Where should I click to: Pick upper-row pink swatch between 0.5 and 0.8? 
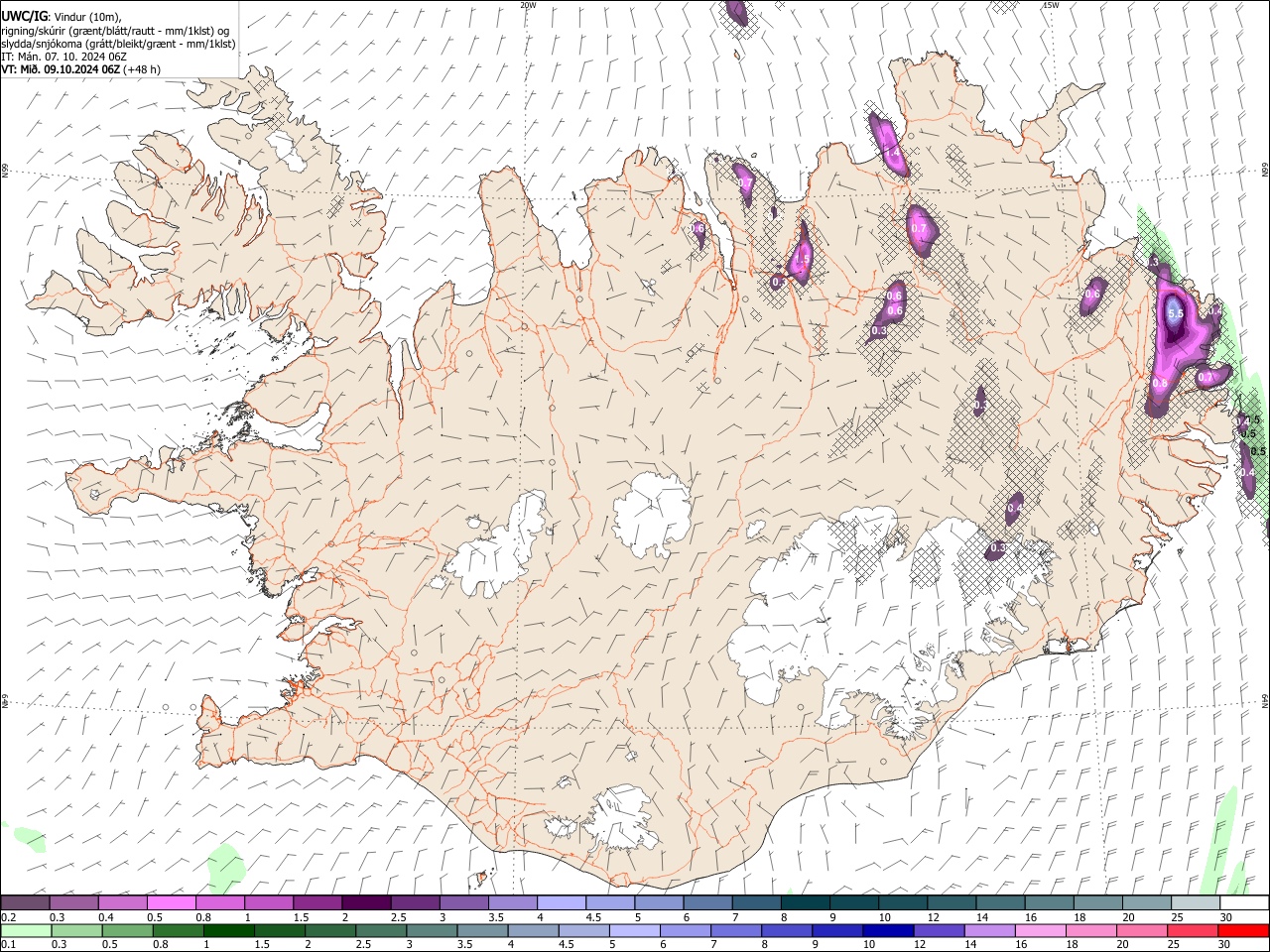tap(171, 902)
